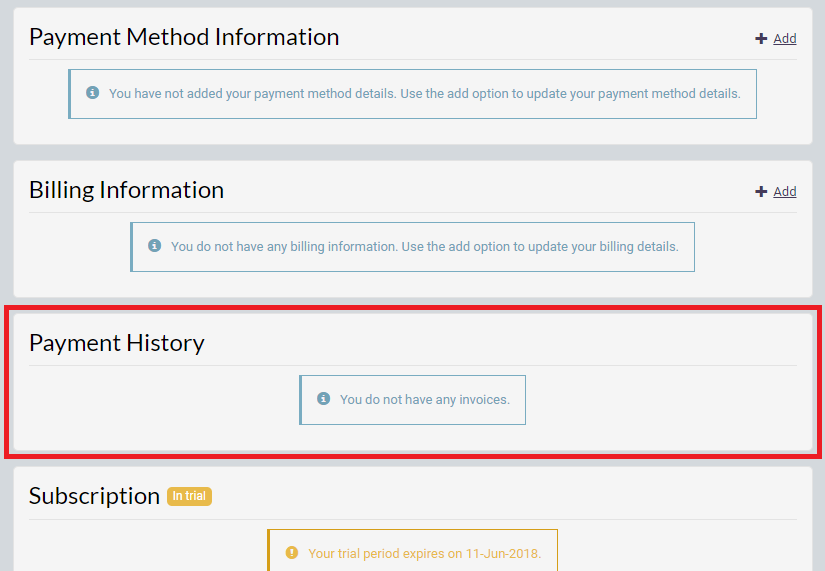825x571 pixels.
Task: Click 'Use the add option' payment method sentence
Action: [x=570, y=94]
